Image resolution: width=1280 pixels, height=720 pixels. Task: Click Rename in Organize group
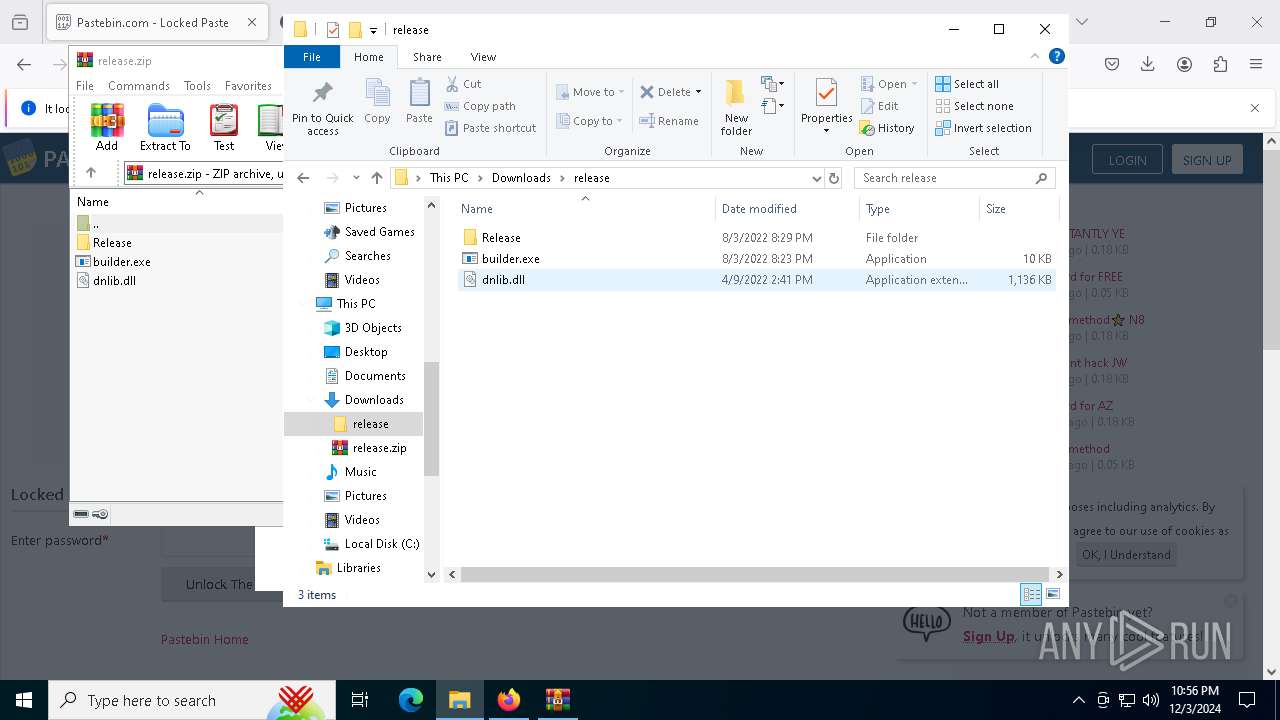[669, 121]
